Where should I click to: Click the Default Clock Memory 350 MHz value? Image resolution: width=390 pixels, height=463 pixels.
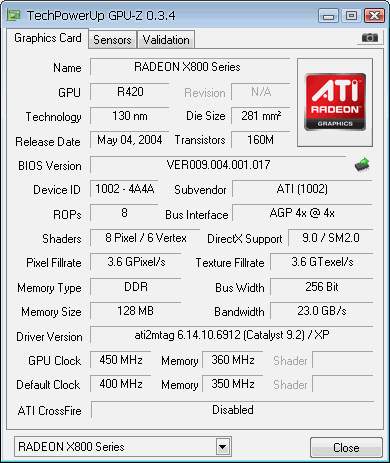[x=233, y=384]
